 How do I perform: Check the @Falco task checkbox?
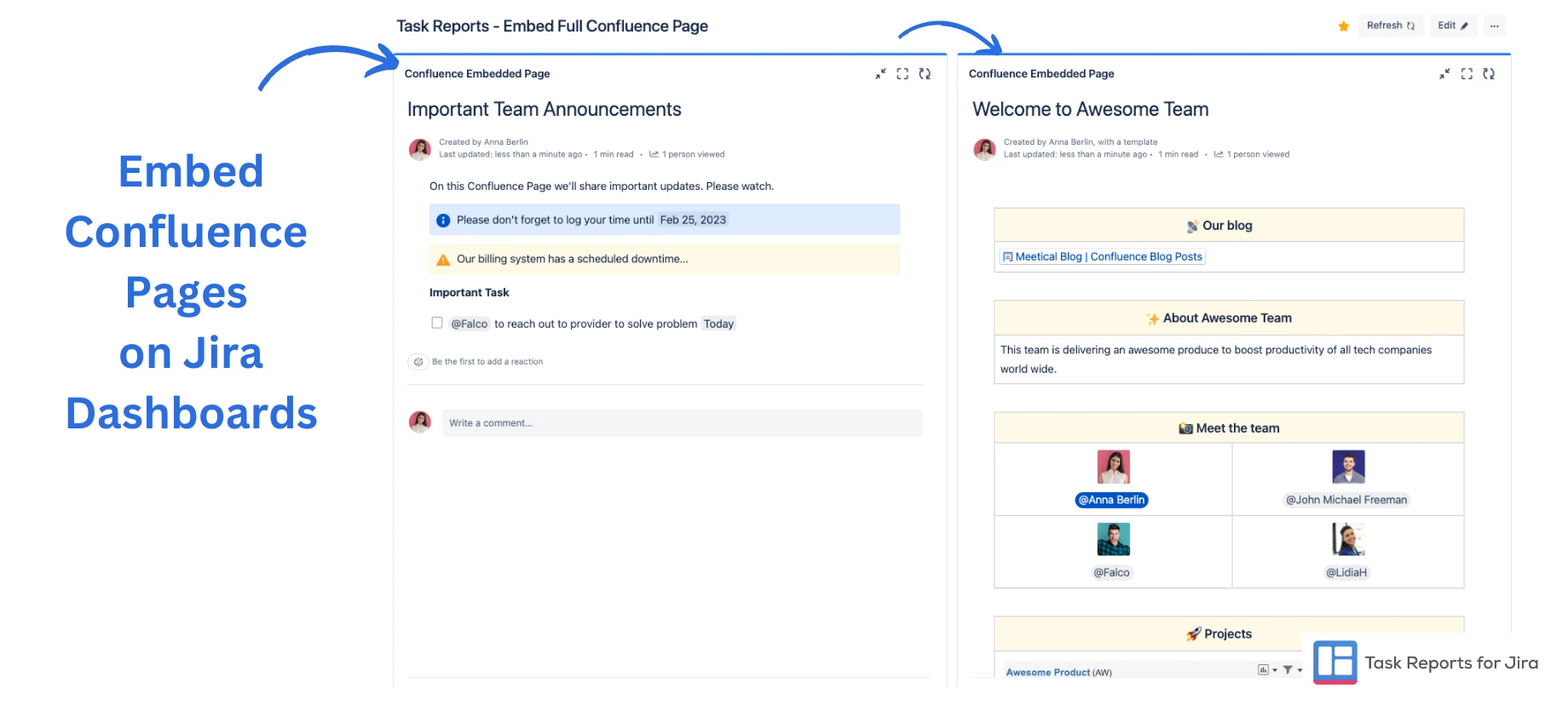pos(437,323)
